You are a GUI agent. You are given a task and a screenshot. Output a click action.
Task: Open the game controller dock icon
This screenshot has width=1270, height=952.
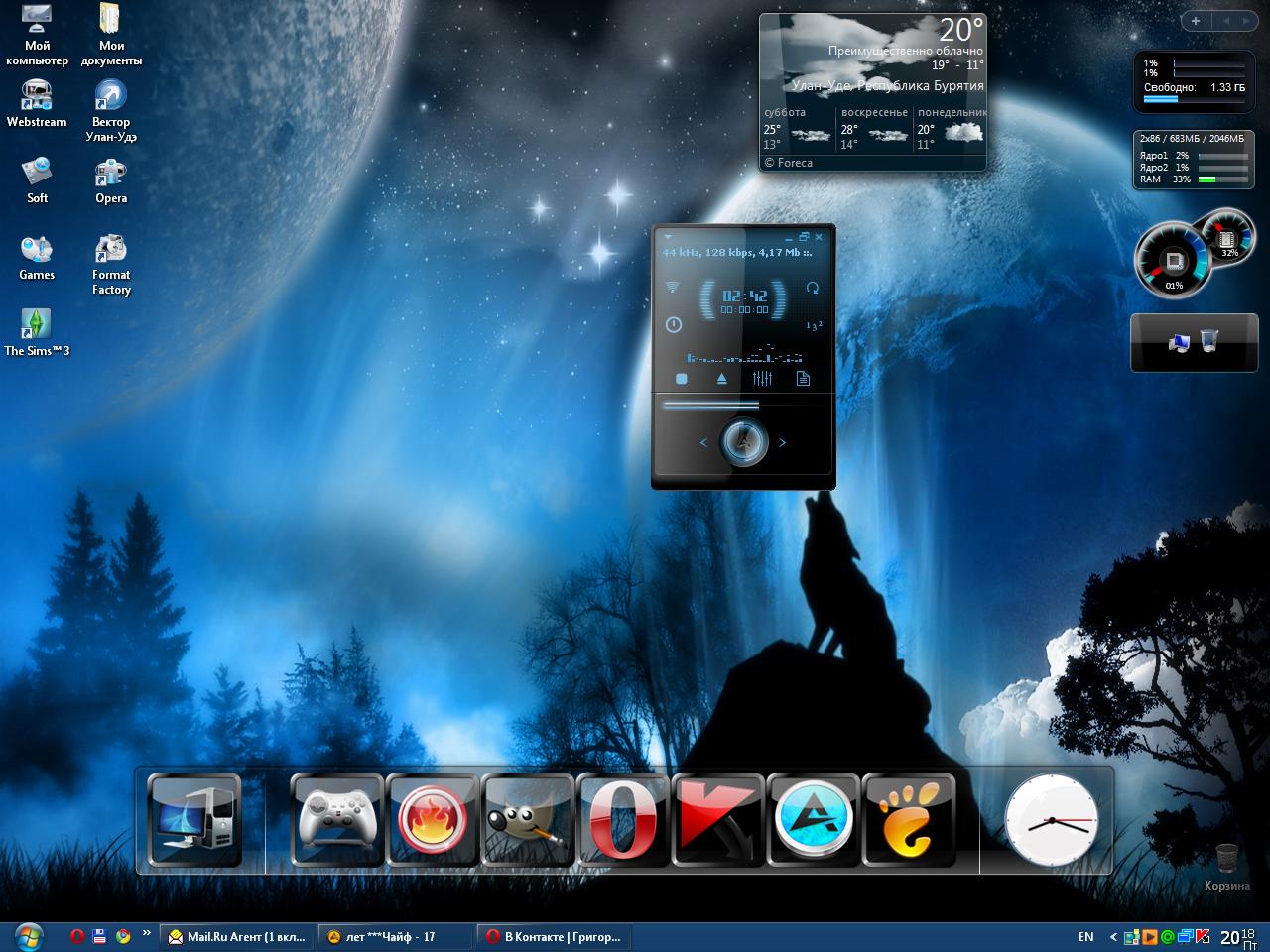click(x=337, y=820)
